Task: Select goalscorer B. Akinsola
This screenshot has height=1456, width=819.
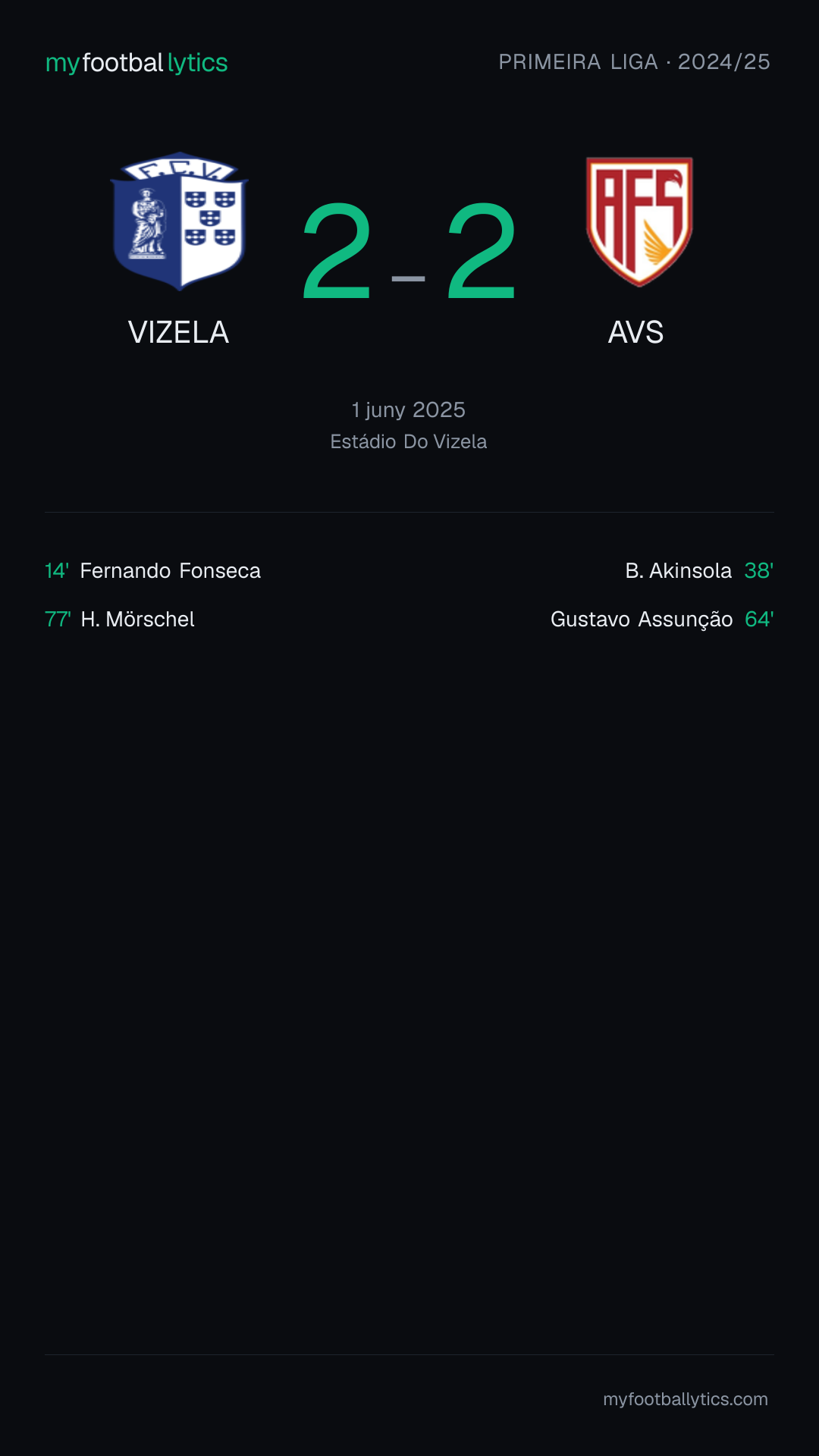Action: coord(679,570)
